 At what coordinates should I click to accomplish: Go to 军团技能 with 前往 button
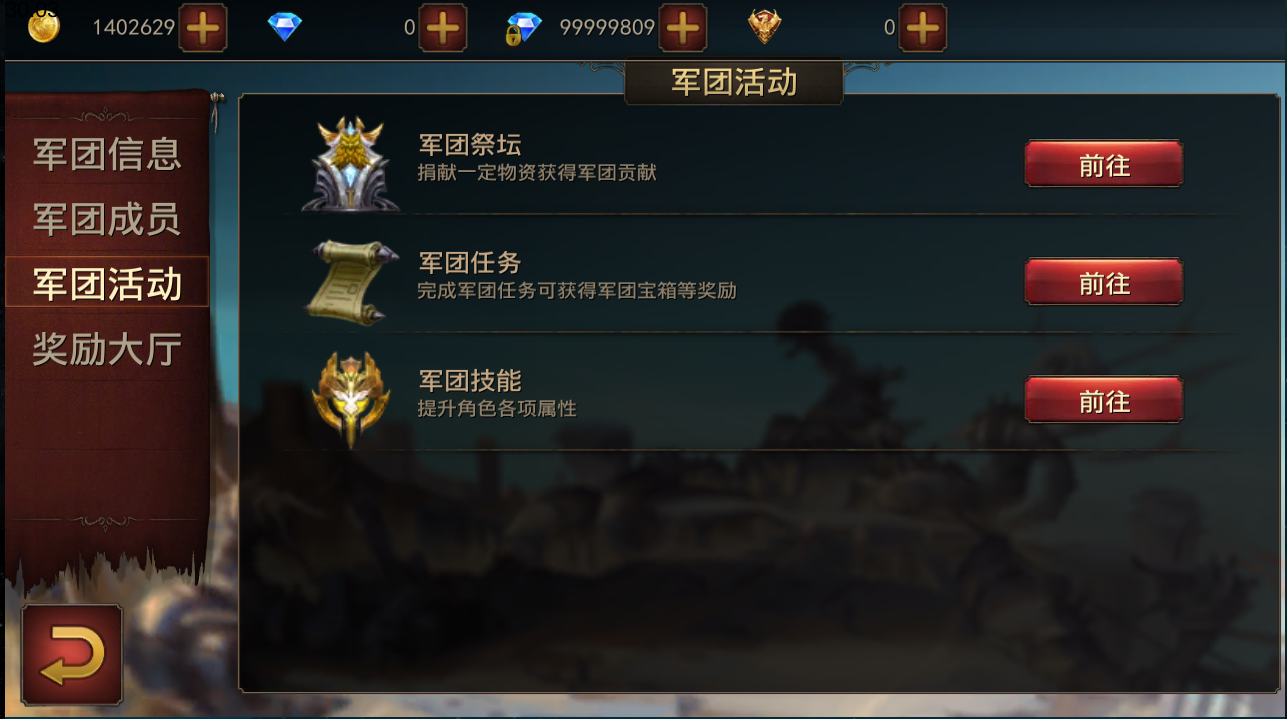click(x=1104, y=401)
